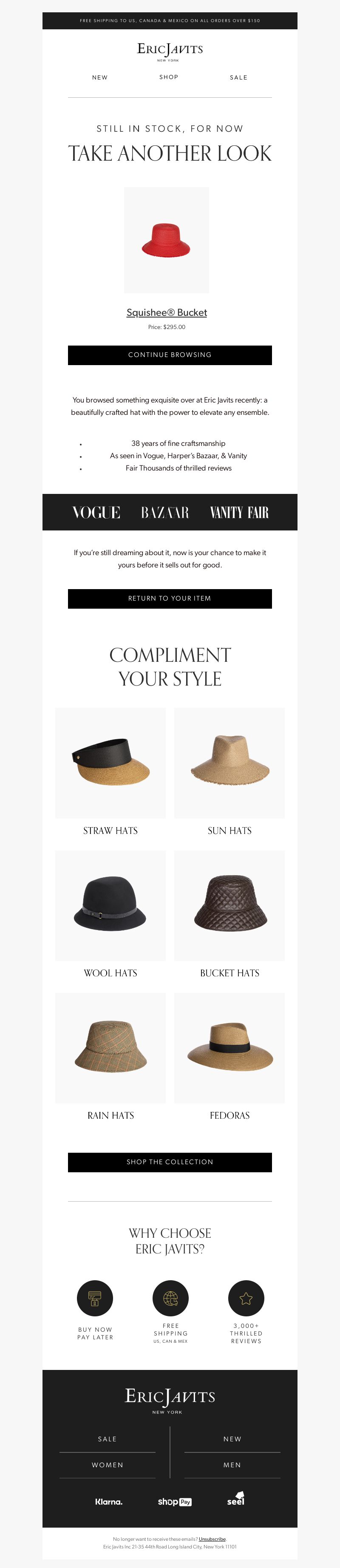Click the Eric Javits logo at top
Viewport: 340px width, 1568px height.
(170, 51)
